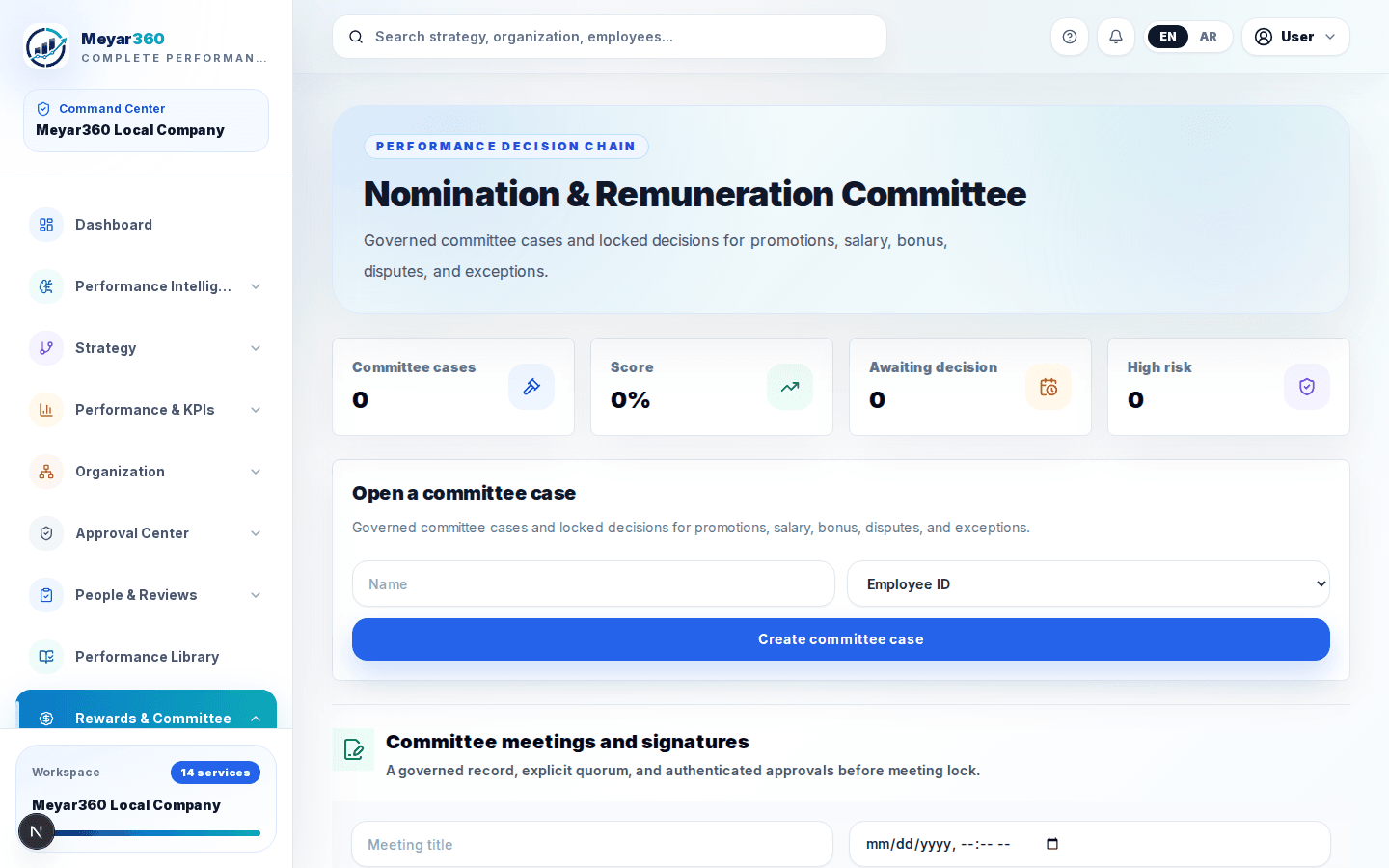Click the People & Reviews clipboard icon
This screenshot has width=1389, height=868.
[46, 595]
